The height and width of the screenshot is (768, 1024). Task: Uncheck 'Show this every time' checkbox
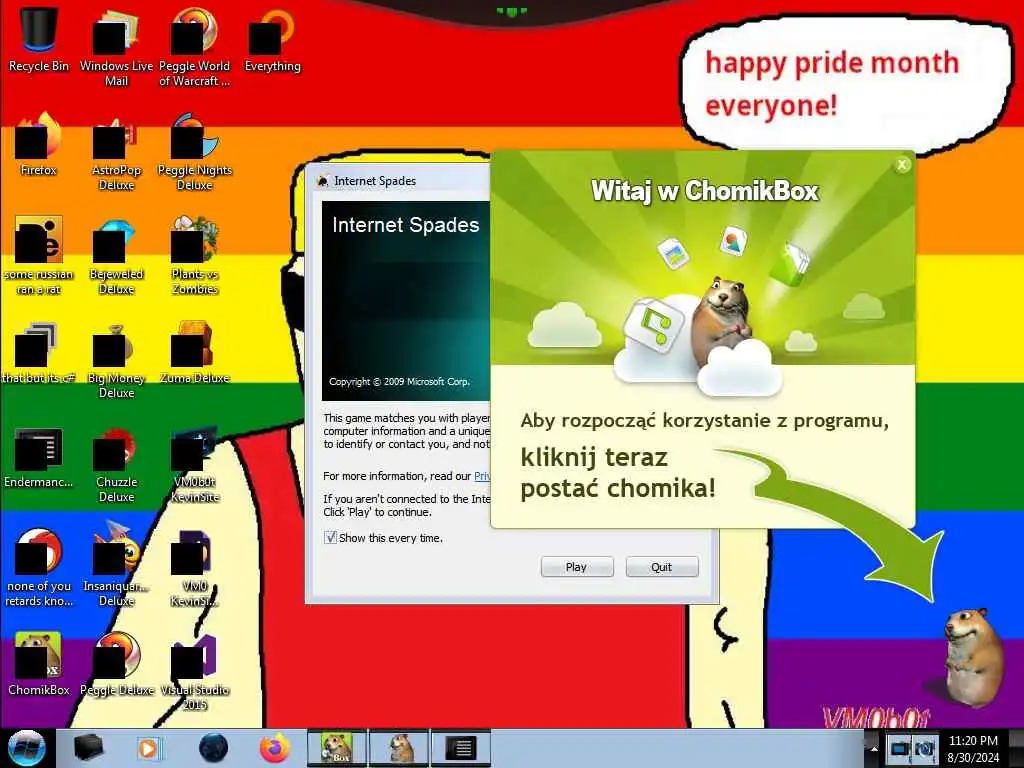330,537
